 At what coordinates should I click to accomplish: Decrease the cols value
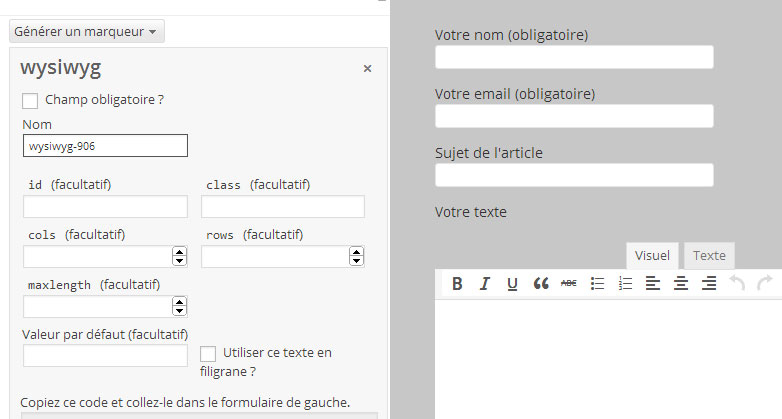pyautogui.click(x=180, y=261)
